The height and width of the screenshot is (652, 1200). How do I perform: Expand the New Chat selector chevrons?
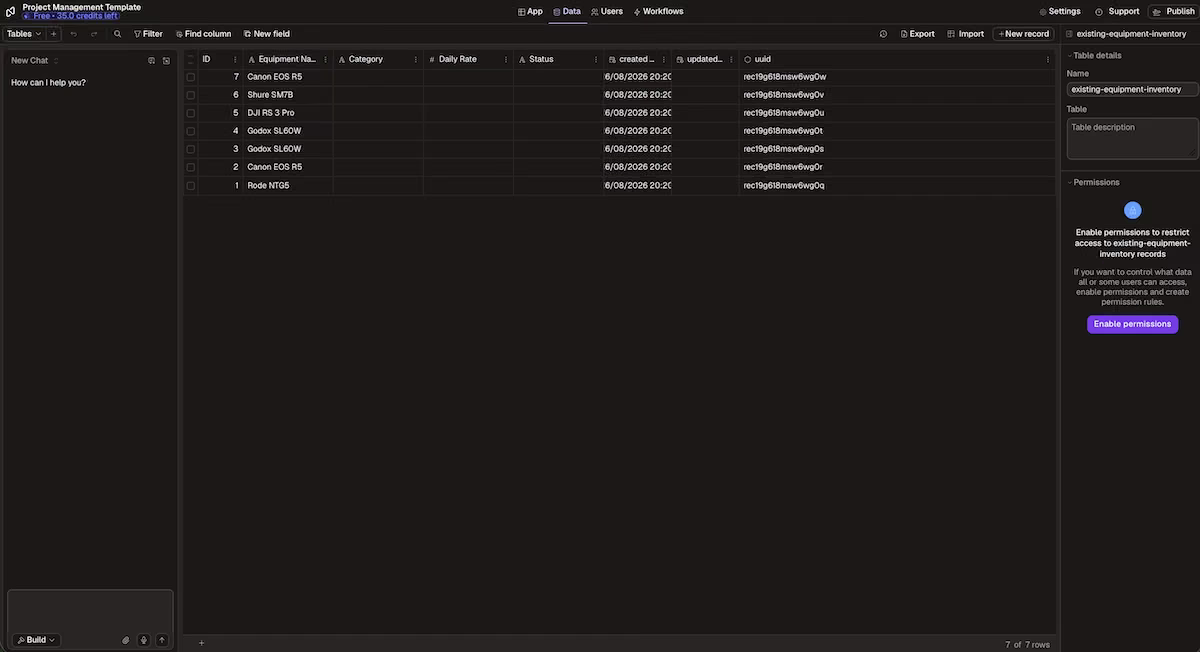point(56,61)
